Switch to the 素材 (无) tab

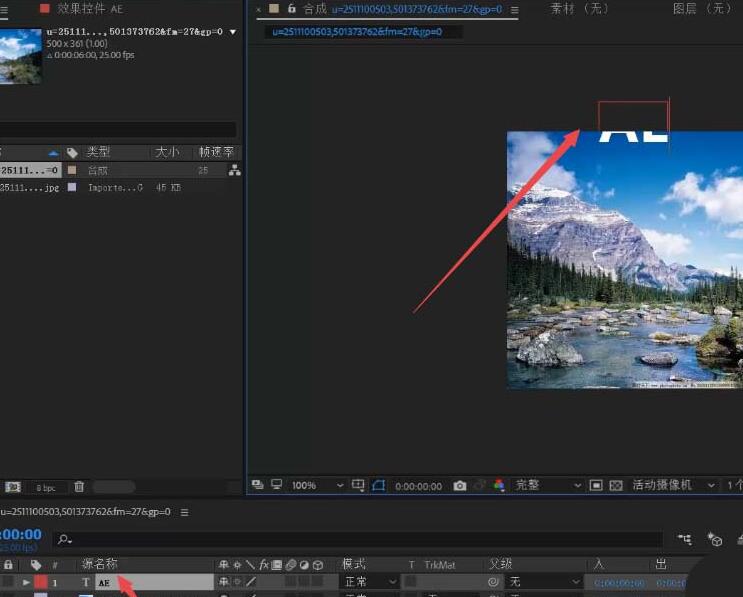pos(579,9)
